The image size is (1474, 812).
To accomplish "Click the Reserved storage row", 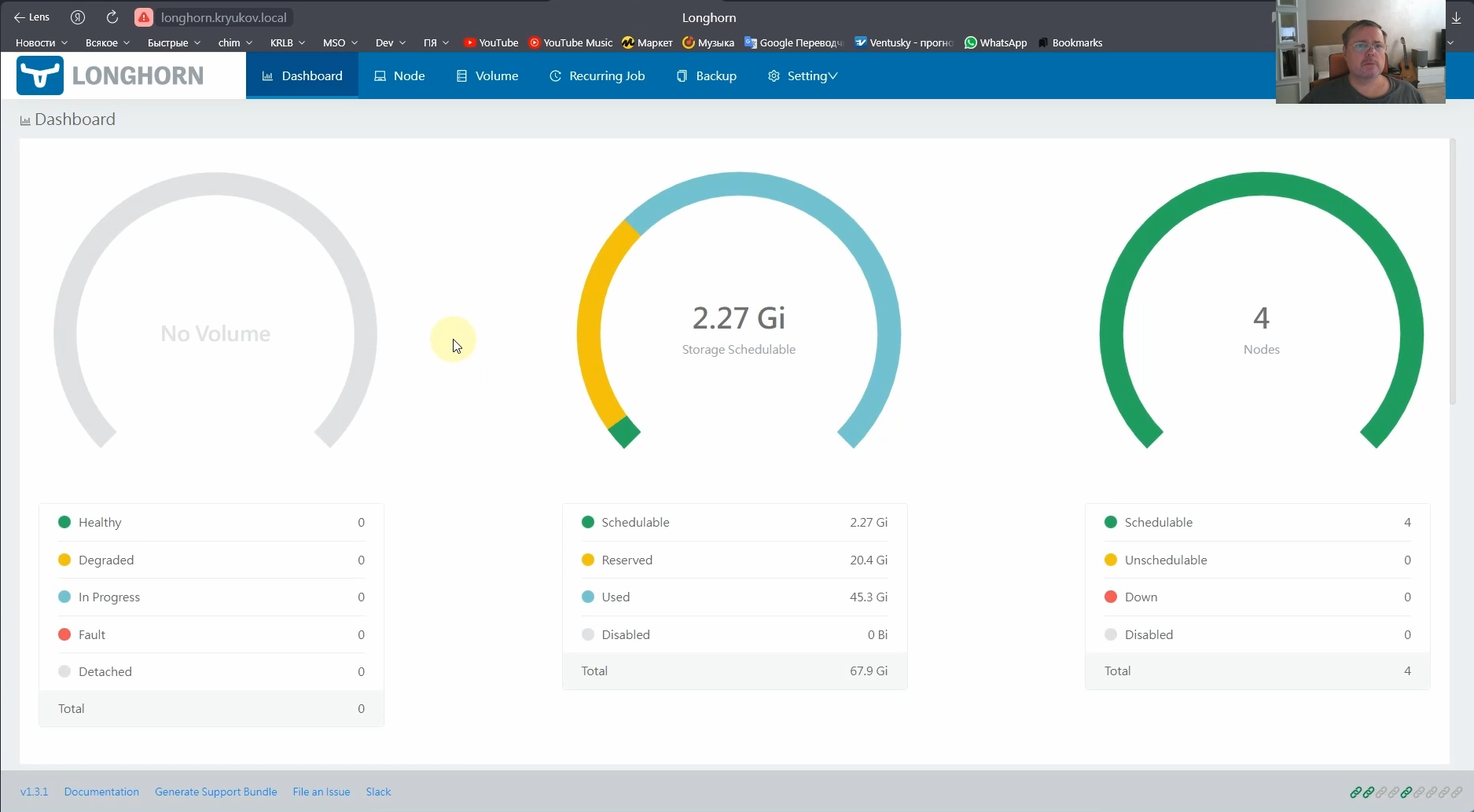I will 734,560.
